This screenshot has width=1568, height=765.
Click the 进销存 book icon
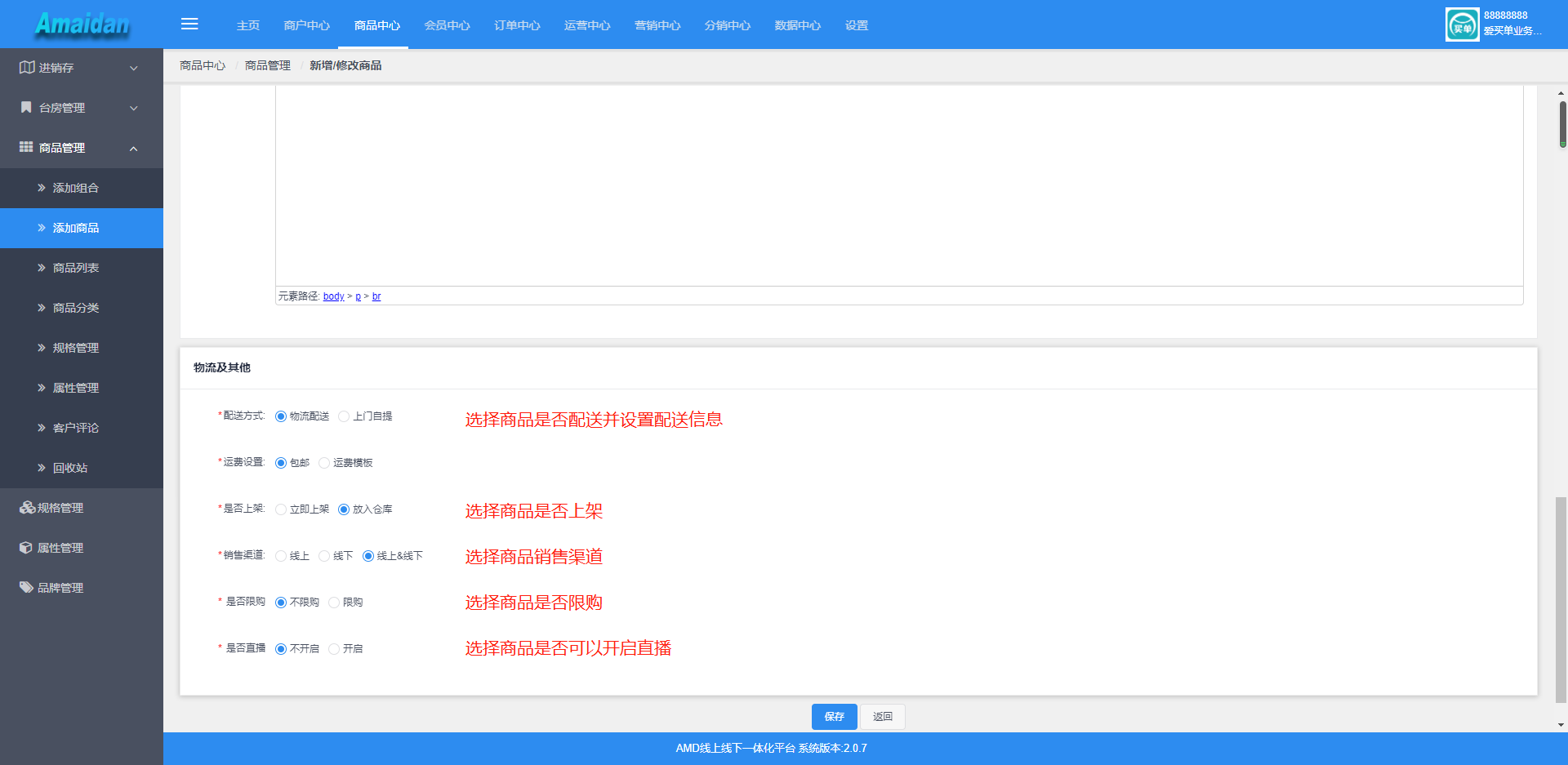coord(27,68)
